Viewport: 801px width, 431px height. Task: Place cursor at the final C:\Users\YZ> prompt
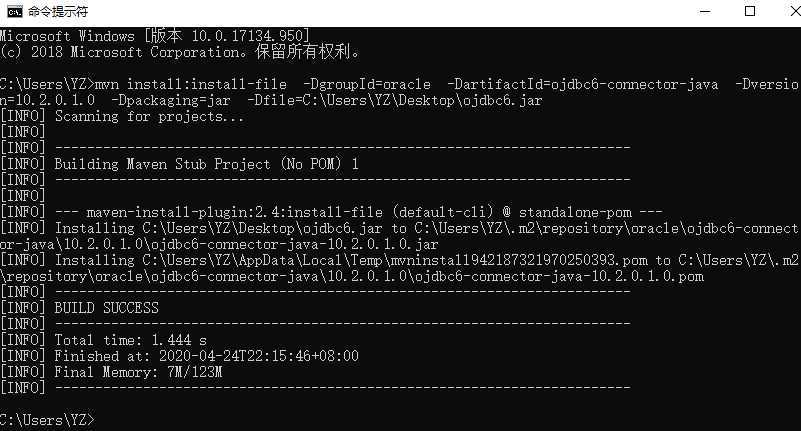coord(47,420)
